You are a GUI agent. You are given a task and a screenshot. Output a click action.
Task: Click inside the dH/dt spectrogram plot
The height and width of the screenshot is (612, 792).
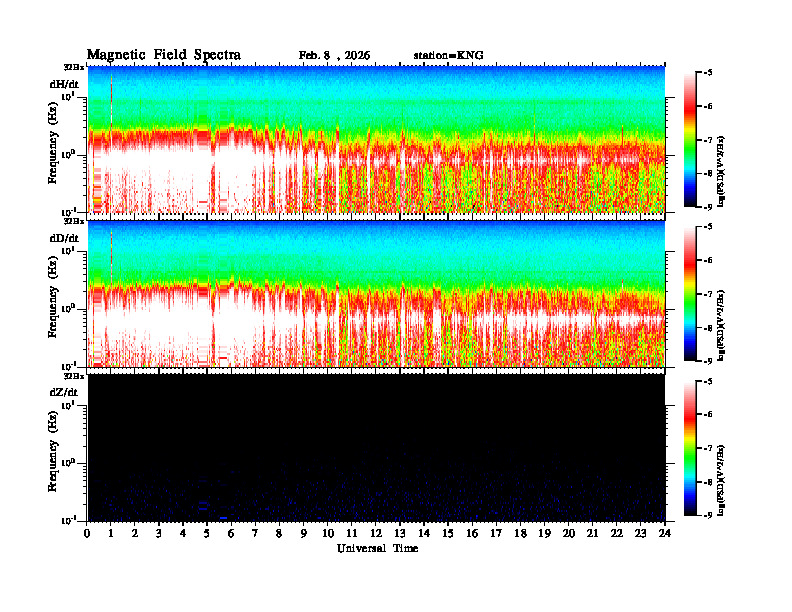[376, 139]
